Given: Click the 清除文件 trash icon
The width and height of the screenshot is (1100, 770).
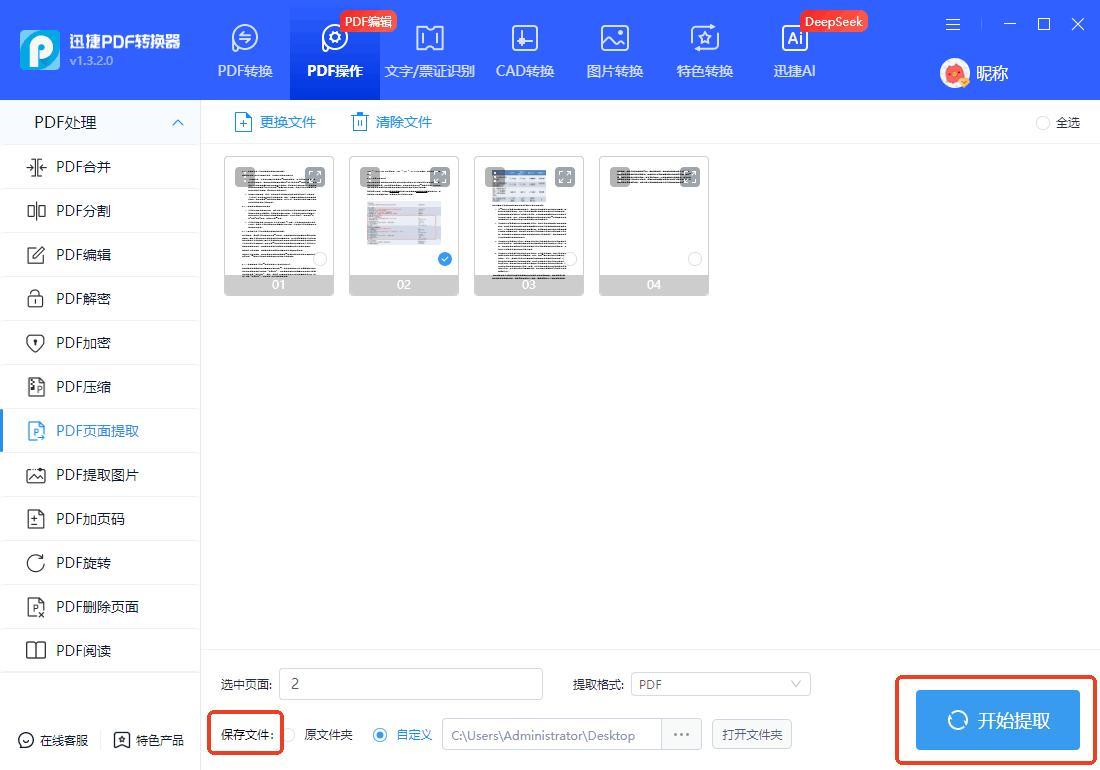Looking at the screenshot, I should (x=360, y=122).
